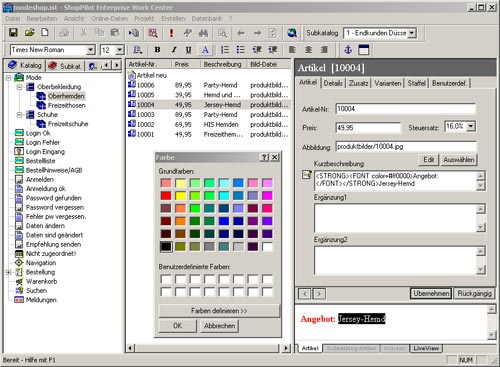The image size is (500, 367).
Task: Open the Steuersatz dropdown showing 16.0%
Action: pyautogui.click(x=471, y=126)
